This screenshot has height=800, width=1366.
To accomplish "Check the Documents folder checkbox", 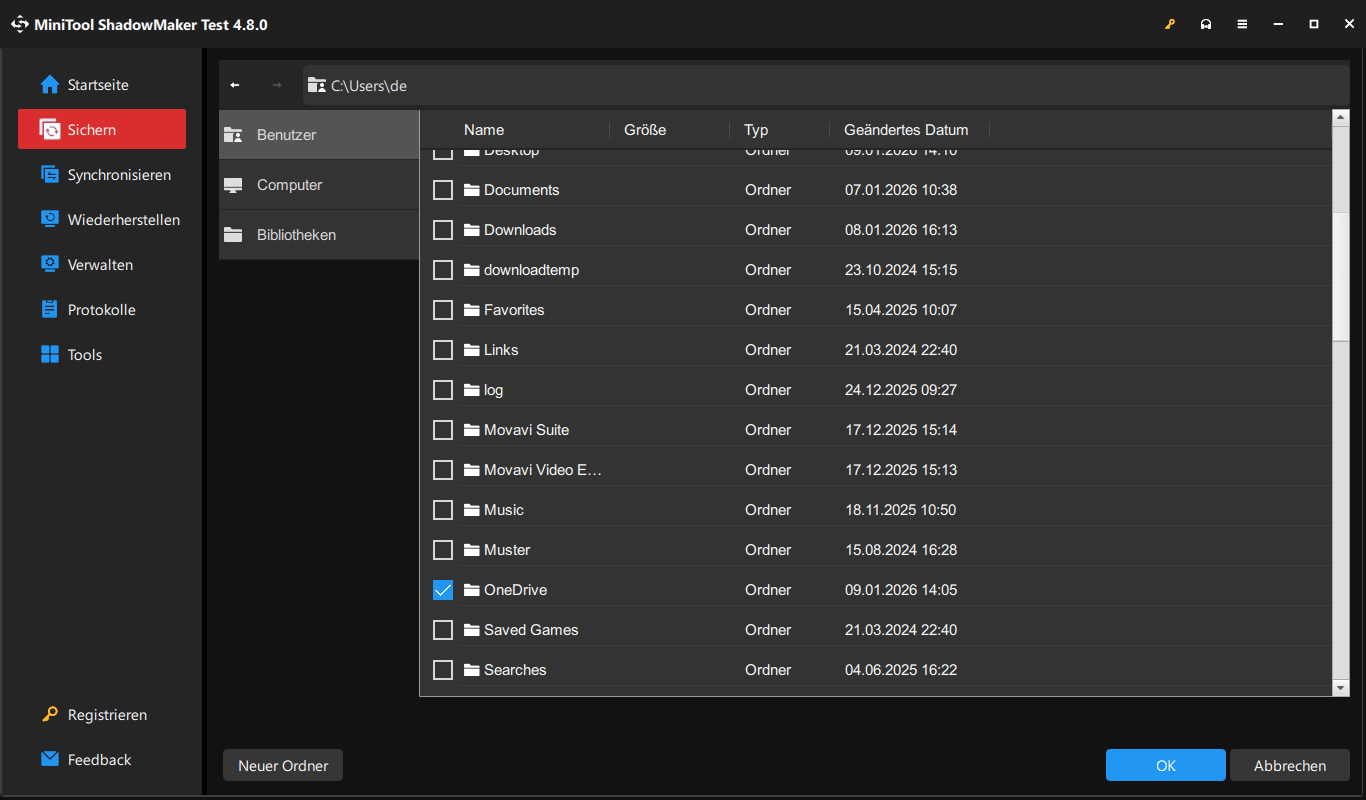I will point(443,189).
